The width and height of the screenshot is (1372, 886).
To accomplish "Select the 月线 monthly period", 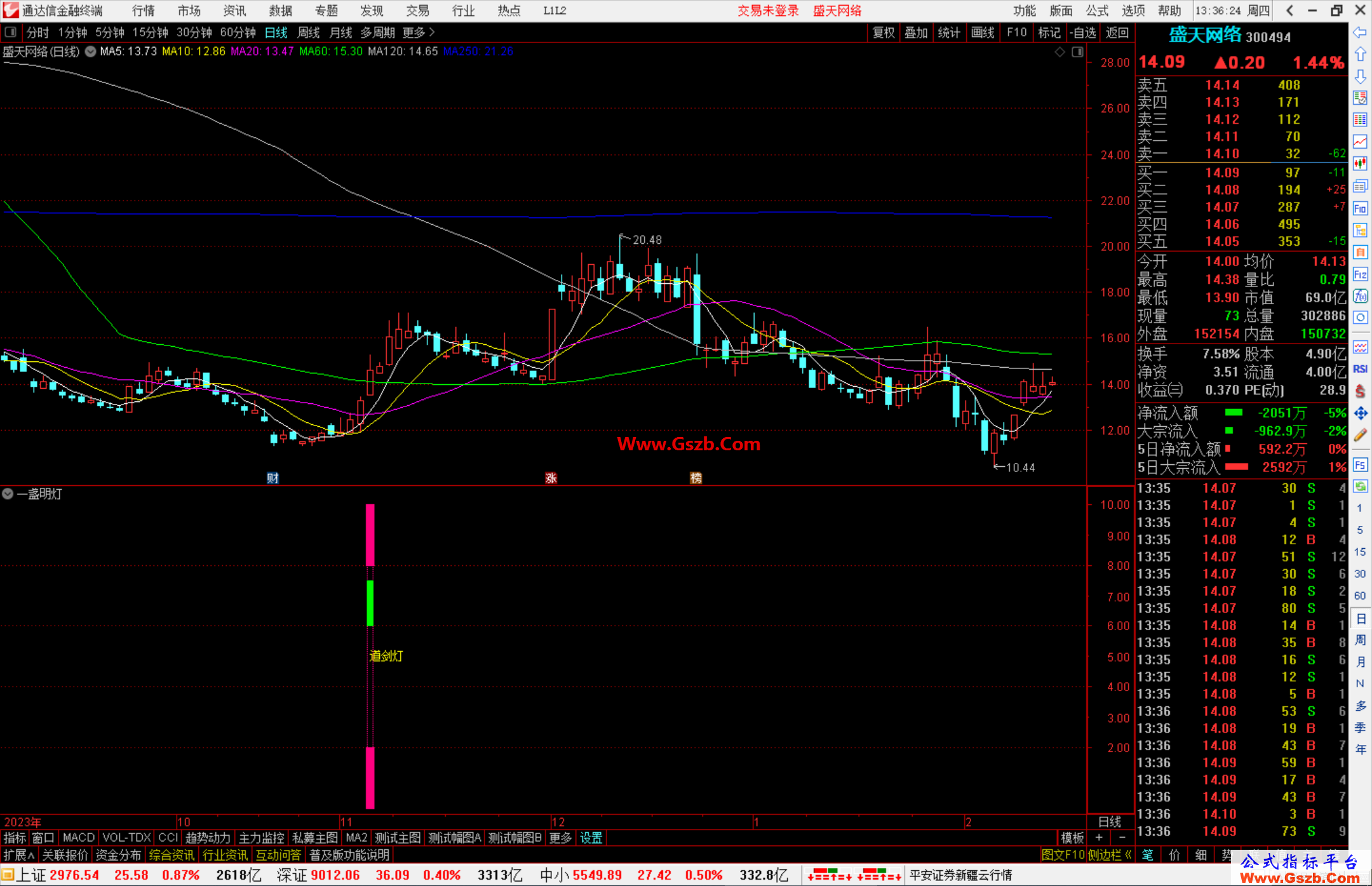I will pyautogui.click(x=340, y=32).
